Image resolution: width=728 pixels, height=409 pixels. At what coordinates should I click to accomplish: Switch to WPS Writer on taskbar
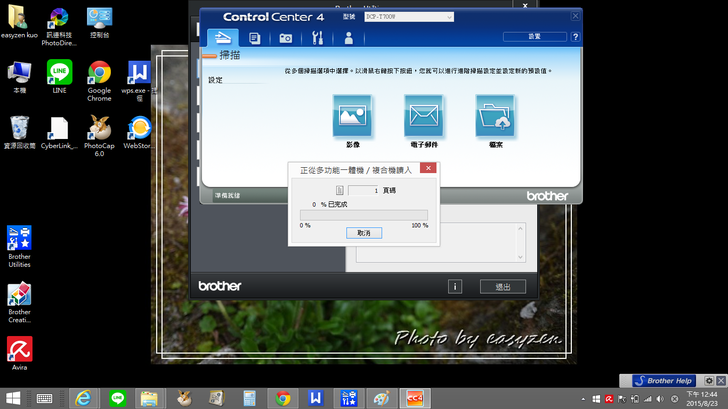click(x=315, y=398)
